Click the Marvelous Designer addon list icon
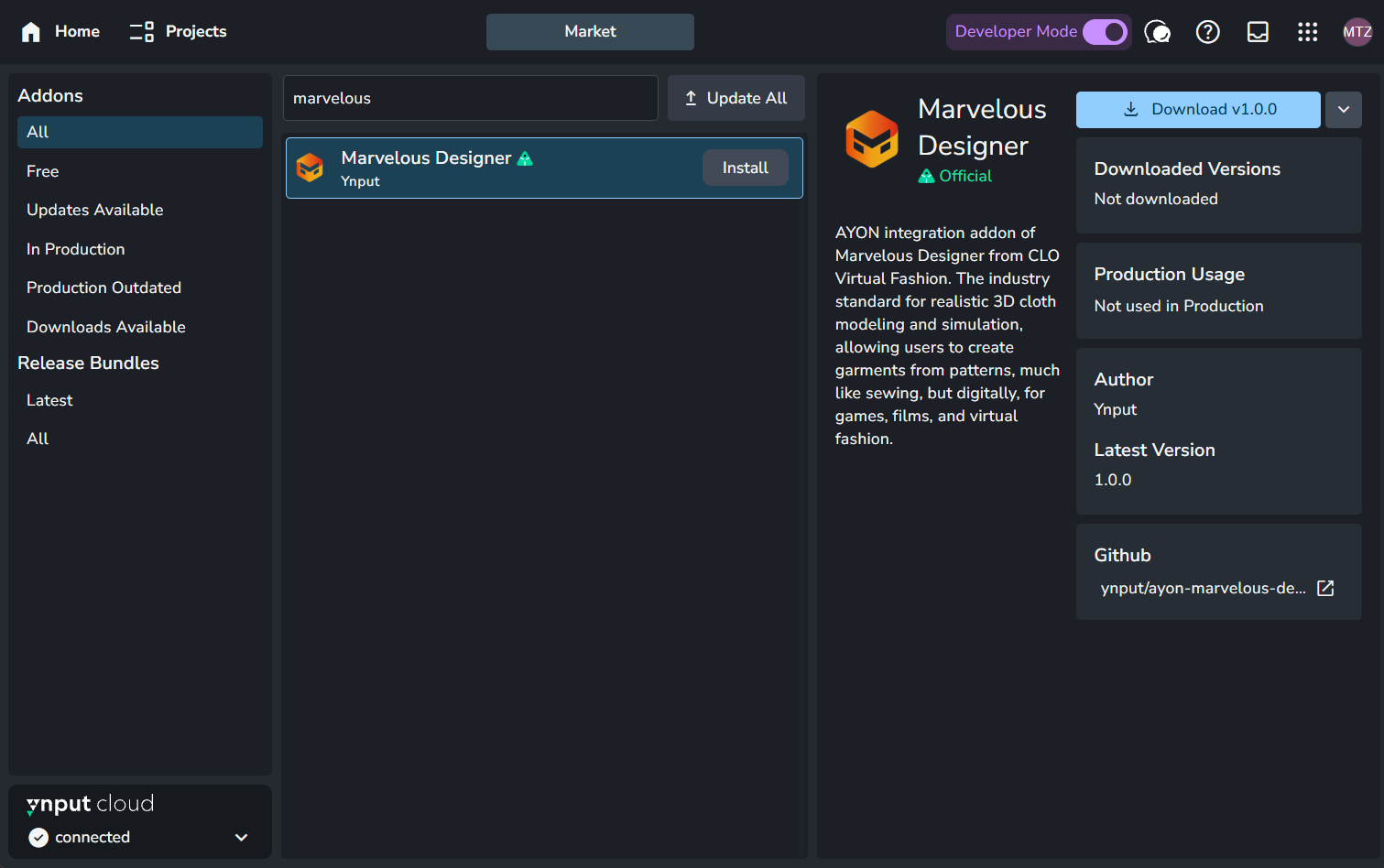This screenshot has height=868, width=1384. (x=311, y=168)
